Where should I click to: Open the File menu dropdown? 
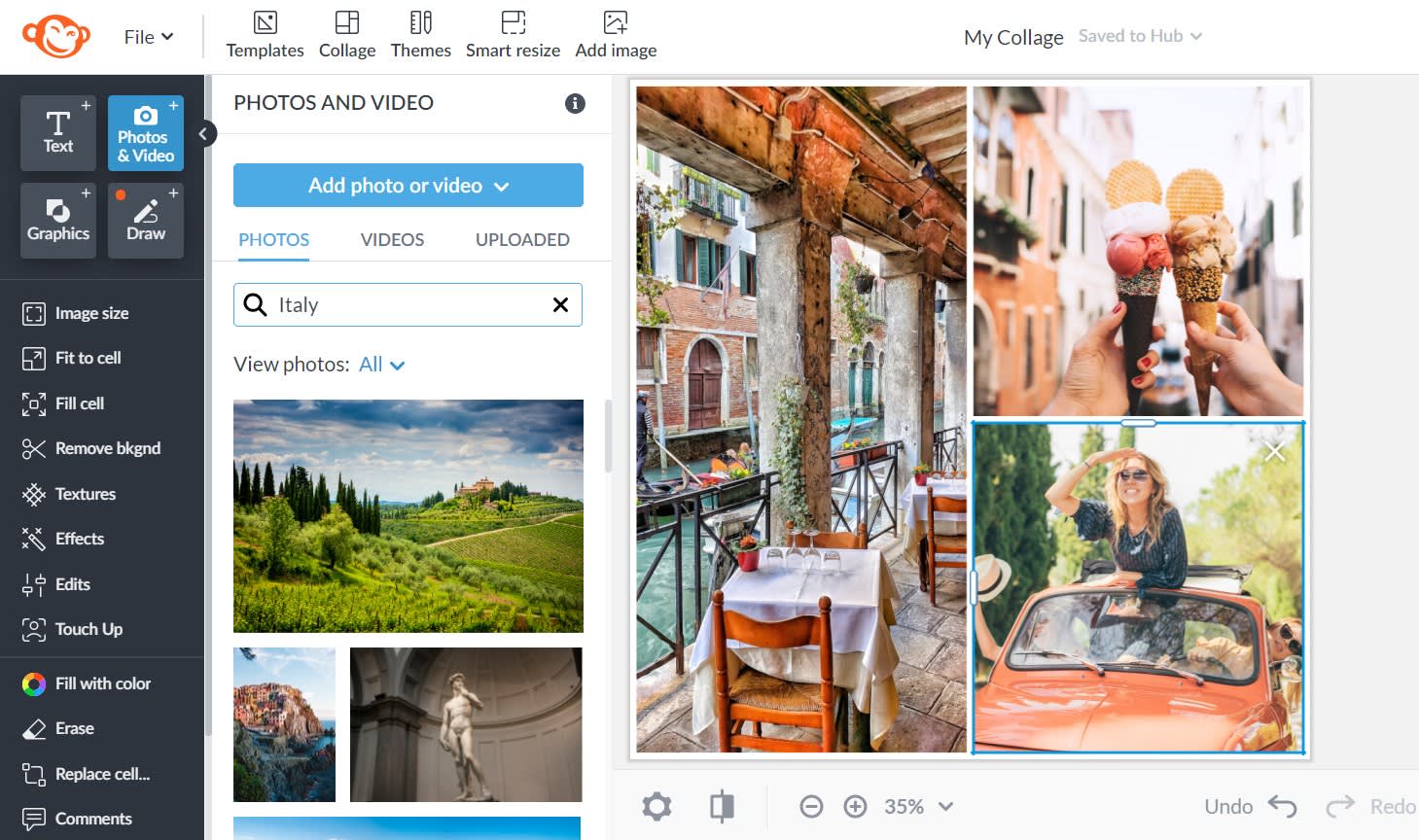coord(148,37)
